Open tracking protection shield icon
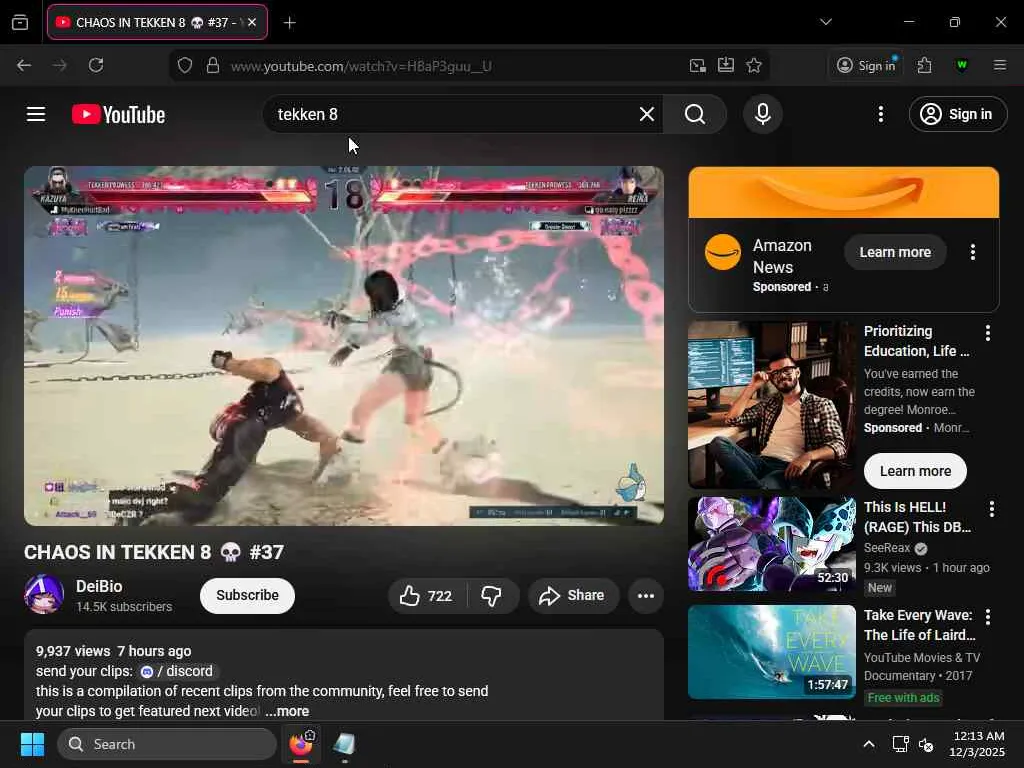The height and width of the screenshot is (768, 1024). (185, 65)
